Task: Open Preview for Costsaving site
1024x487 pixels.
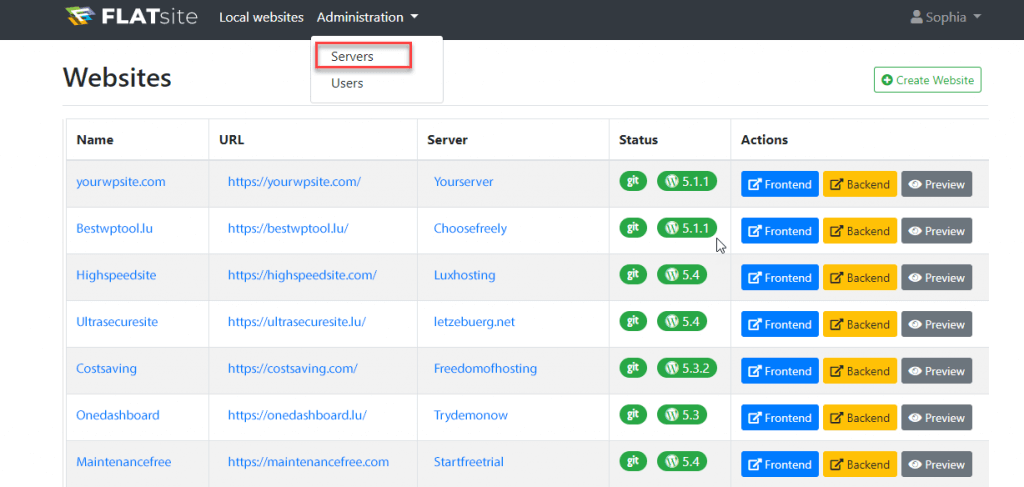Action: [936, 371]
